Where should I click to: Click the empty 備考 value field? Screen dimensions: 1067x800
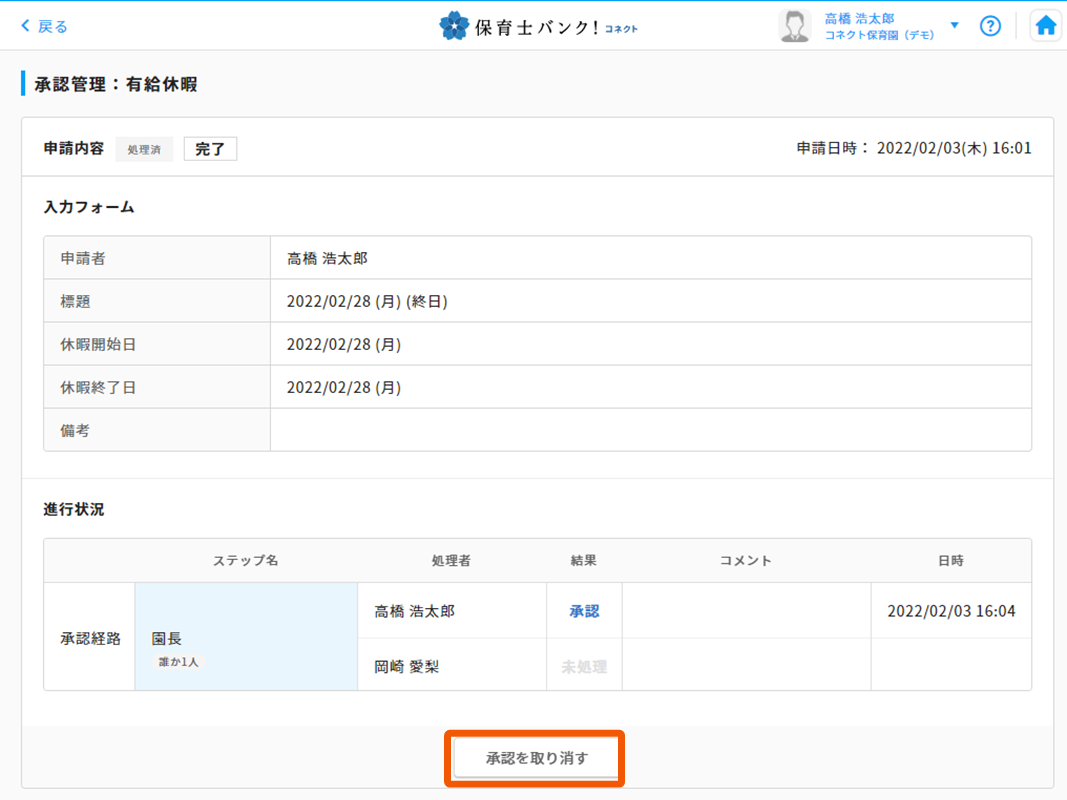(650, 430)
